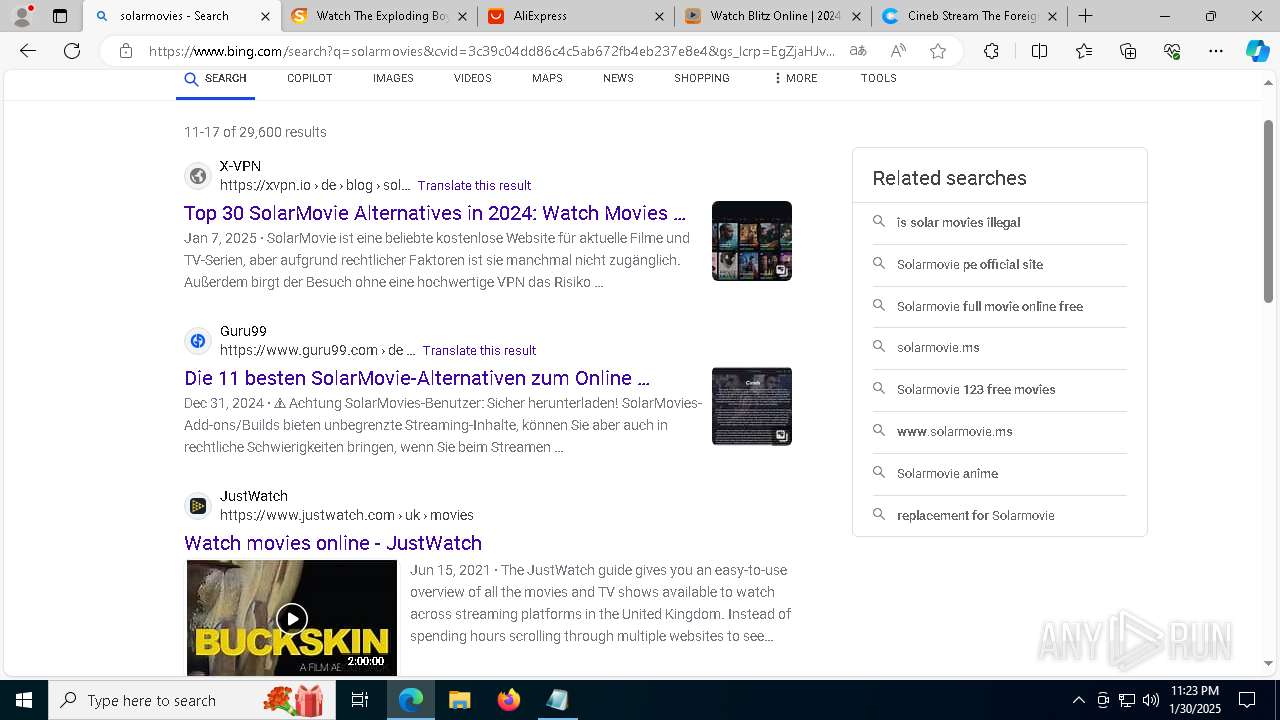Close the solarmovies Search tab

265,16
